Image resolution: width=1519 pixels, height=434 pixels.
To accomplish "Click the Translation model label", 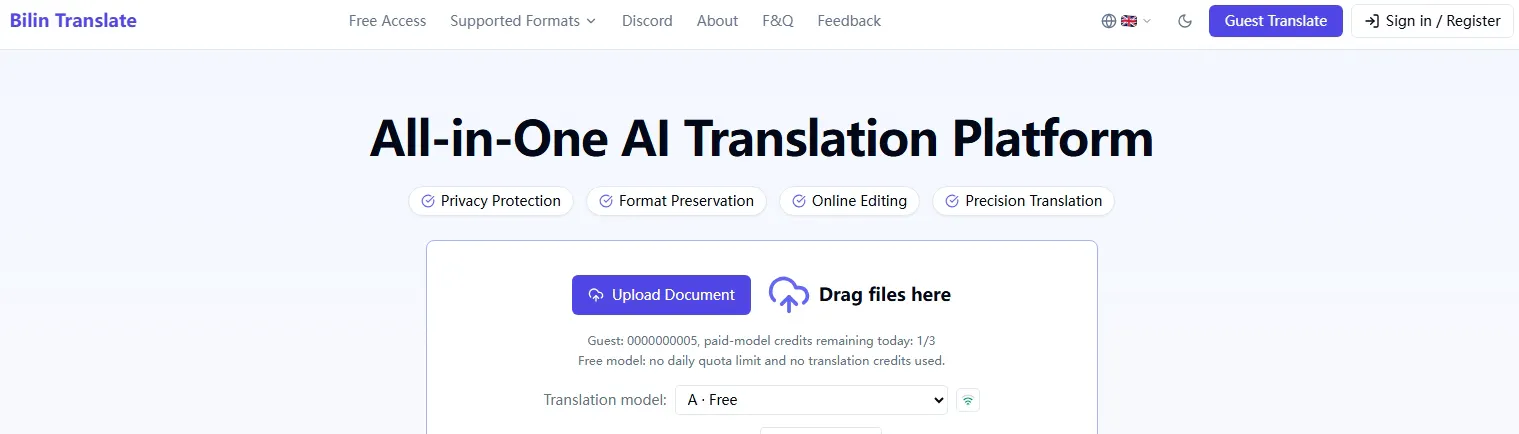I will tap(605, 400).
